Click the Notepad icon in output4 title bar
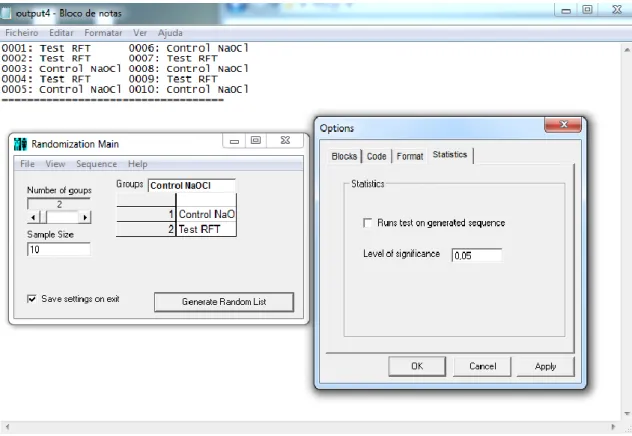 pos(6,13)
